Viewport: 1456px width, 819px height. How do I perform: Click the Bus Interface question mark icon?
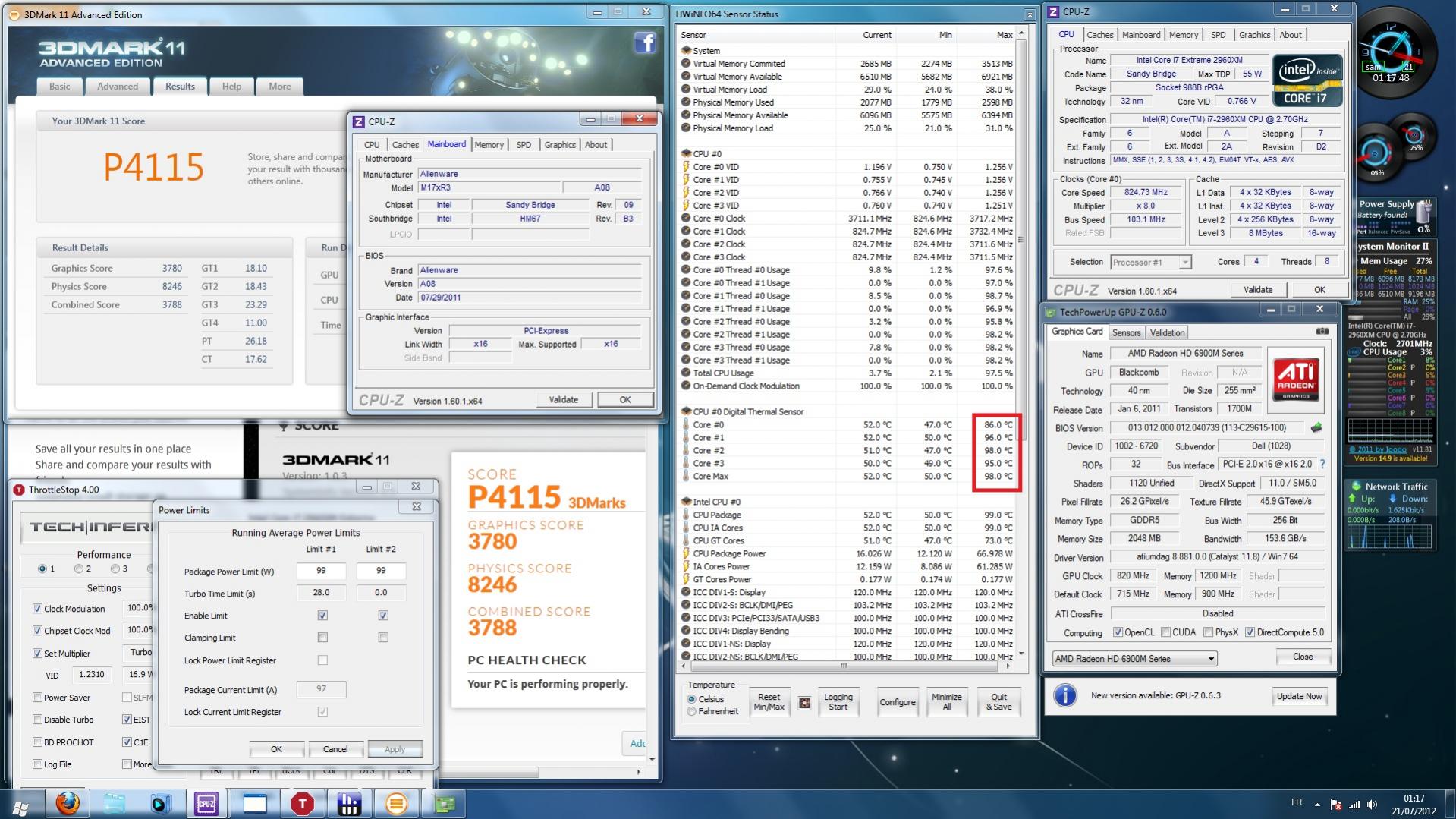(x=1322, y=465)
